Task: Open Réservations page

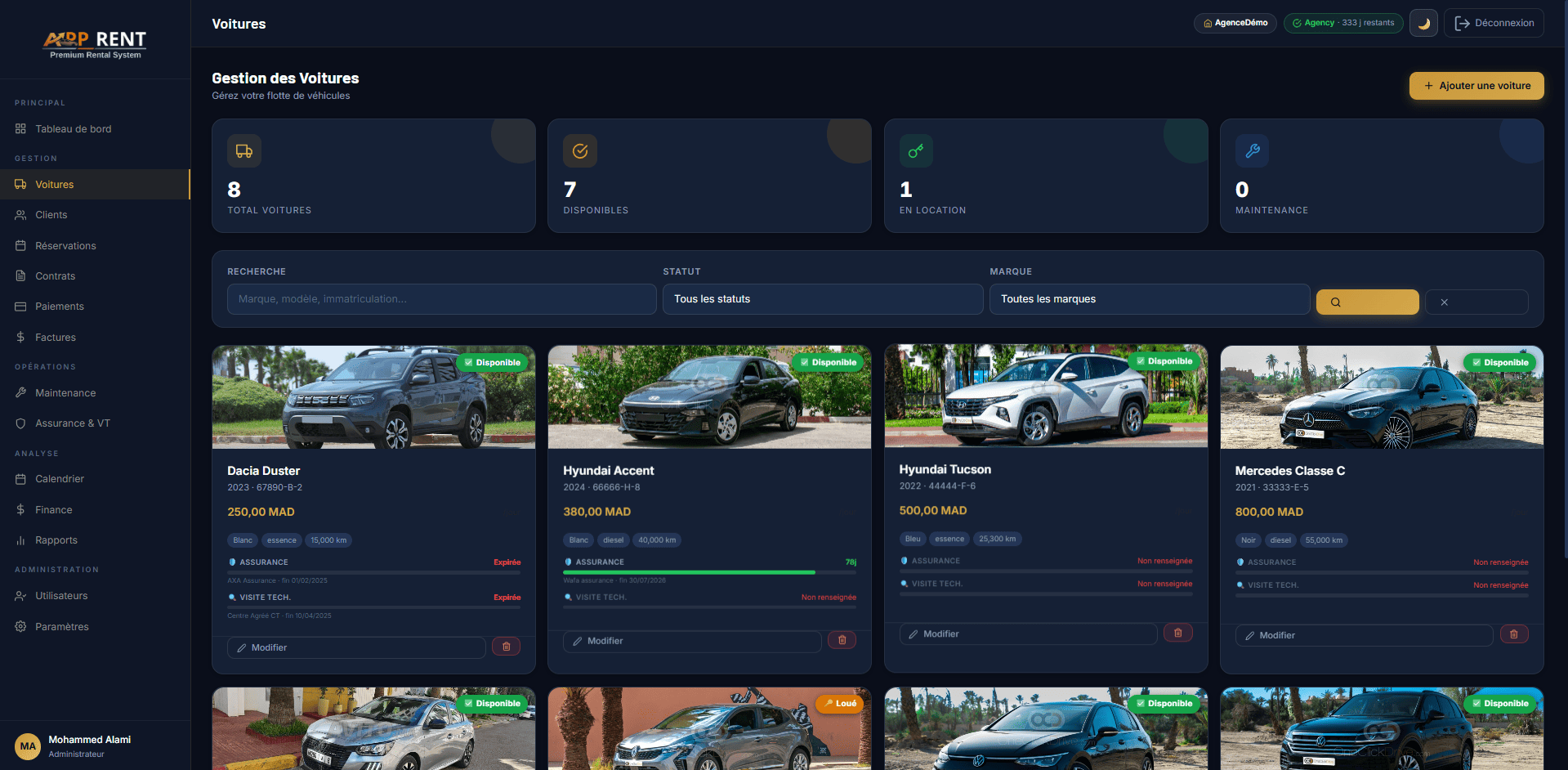Action: coord(95,246)
